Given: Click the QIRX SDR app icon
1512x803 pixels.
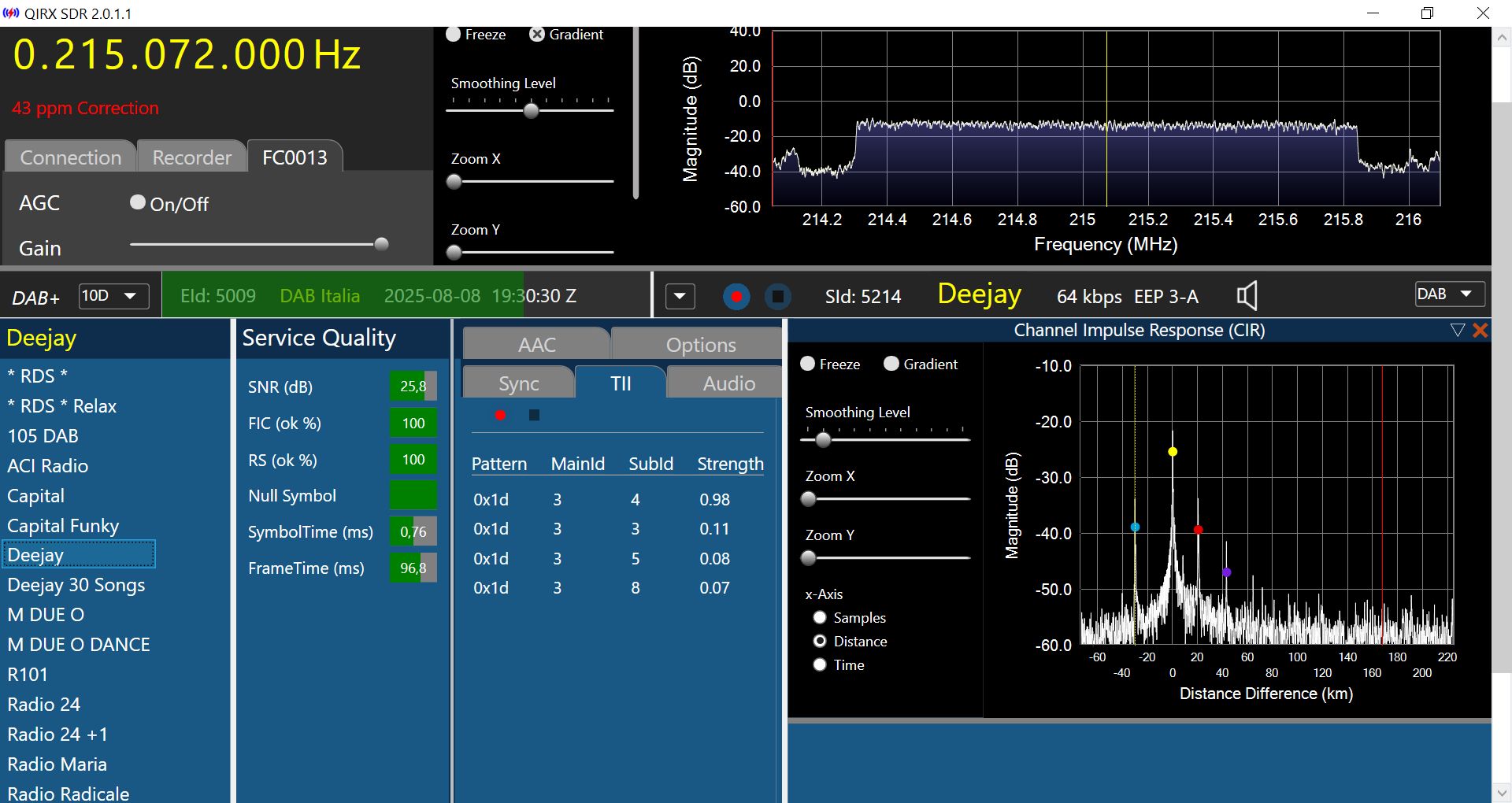Looking at the screenshot, I should [11, 13].
